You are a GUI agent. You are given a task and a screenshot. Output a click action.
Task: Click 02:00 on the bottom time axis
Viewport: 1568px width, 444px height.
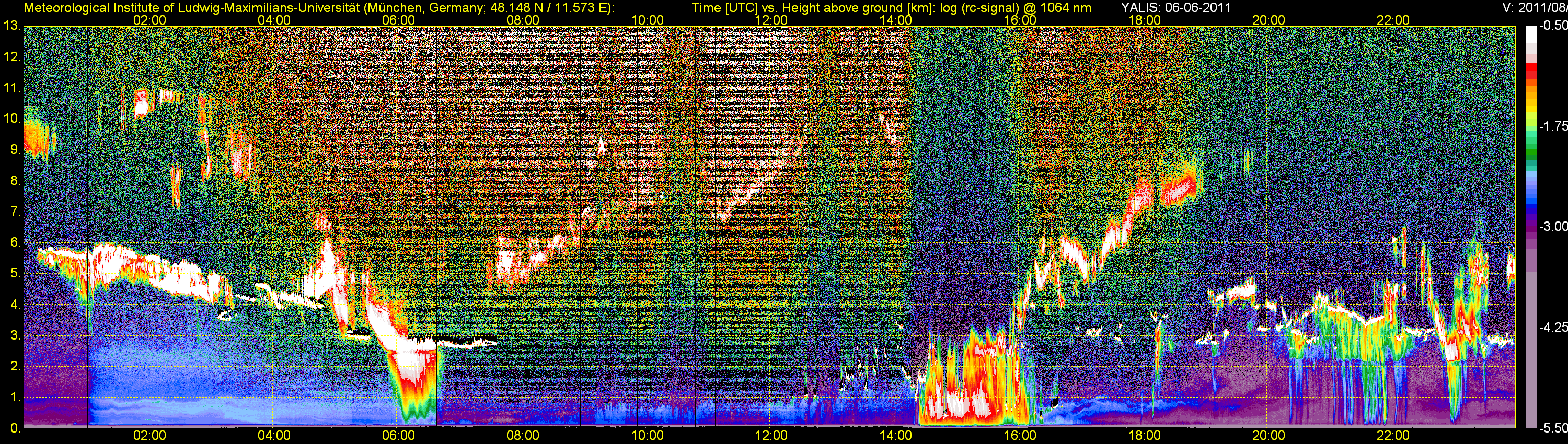[x=149, y=436]
